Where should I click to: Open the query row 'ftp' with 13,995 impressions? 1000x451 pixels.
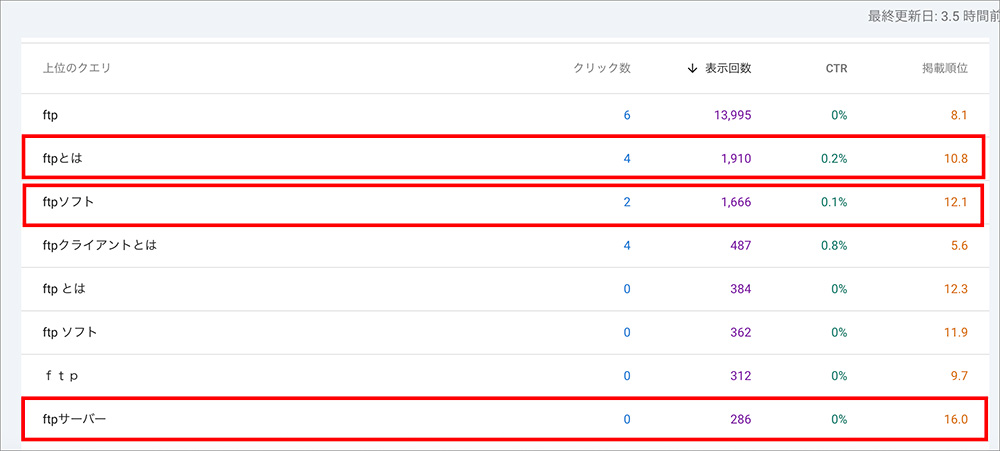click(x=50, y=116)
